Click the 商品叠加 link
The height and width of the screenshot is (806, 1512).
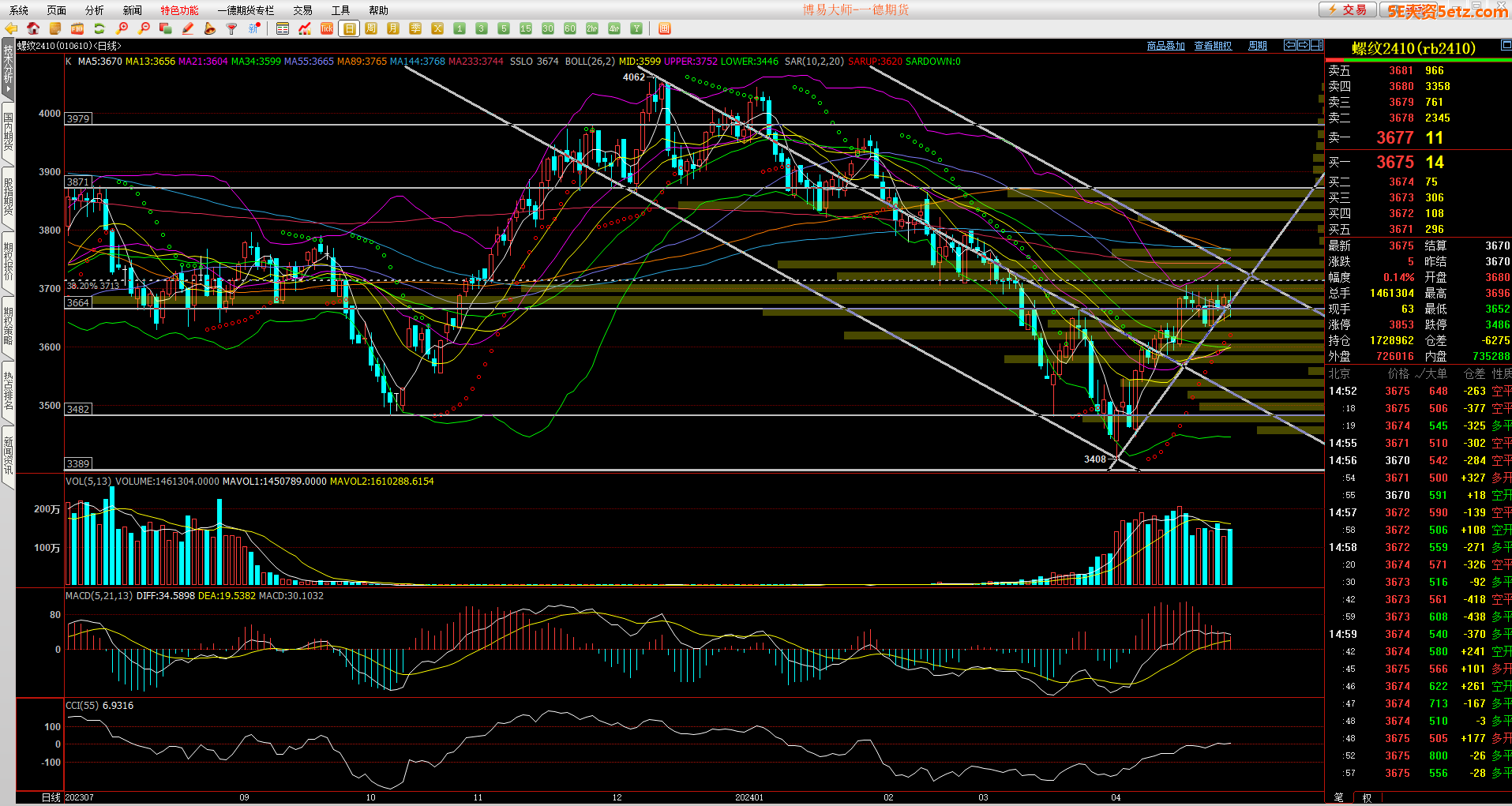[x=1165, y=46]
